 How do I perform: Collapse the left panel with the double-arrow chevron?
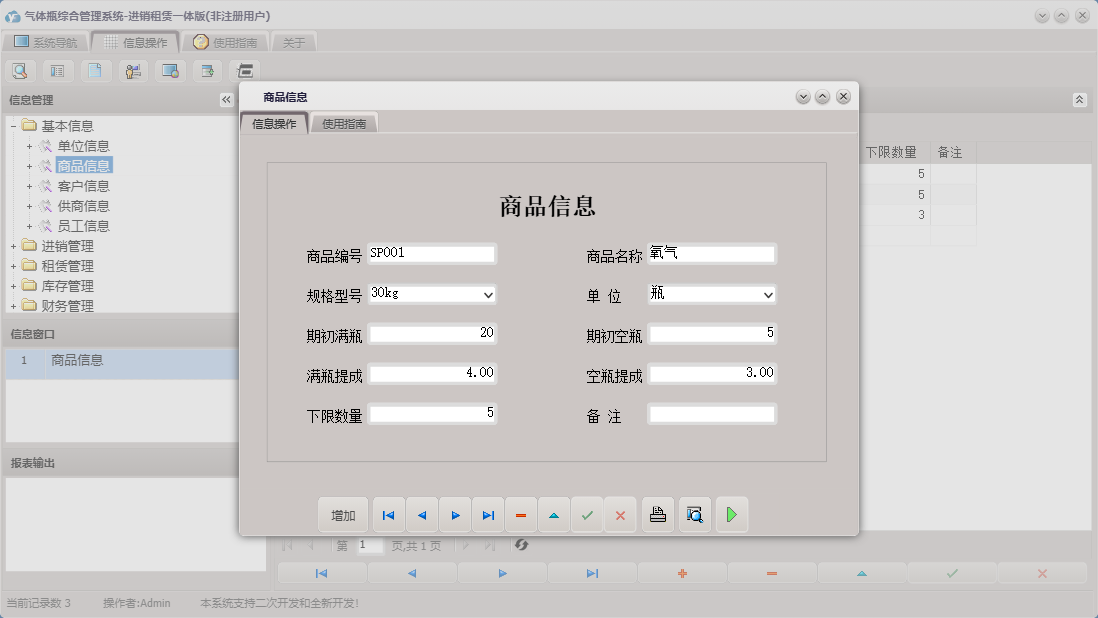pos(226,99)
